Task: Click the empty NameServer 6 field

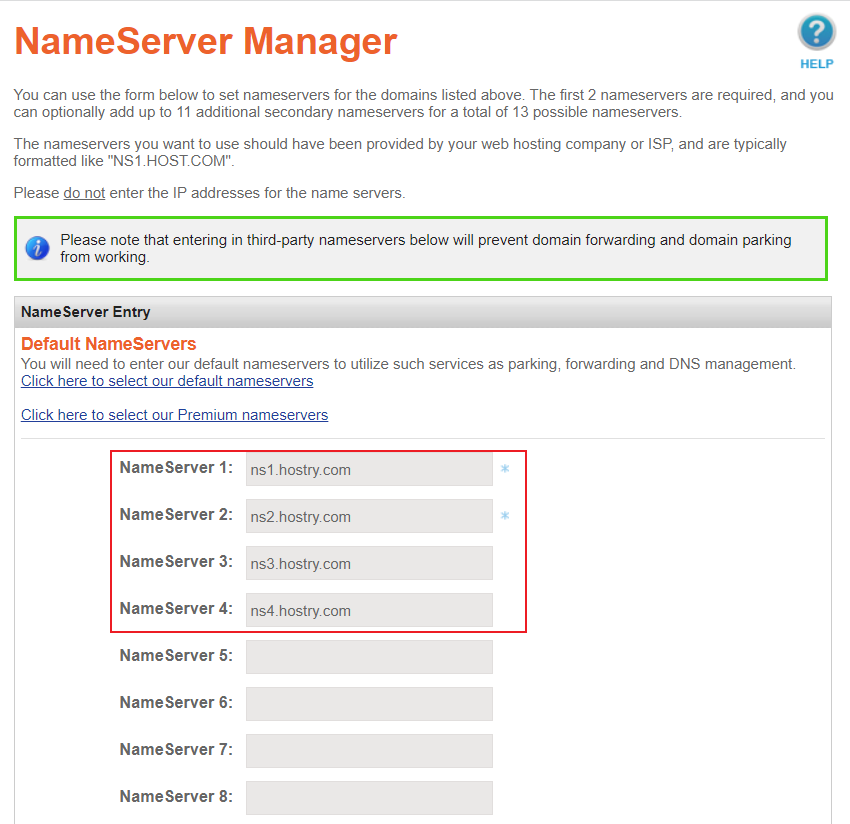Action: tap(369, 704)
